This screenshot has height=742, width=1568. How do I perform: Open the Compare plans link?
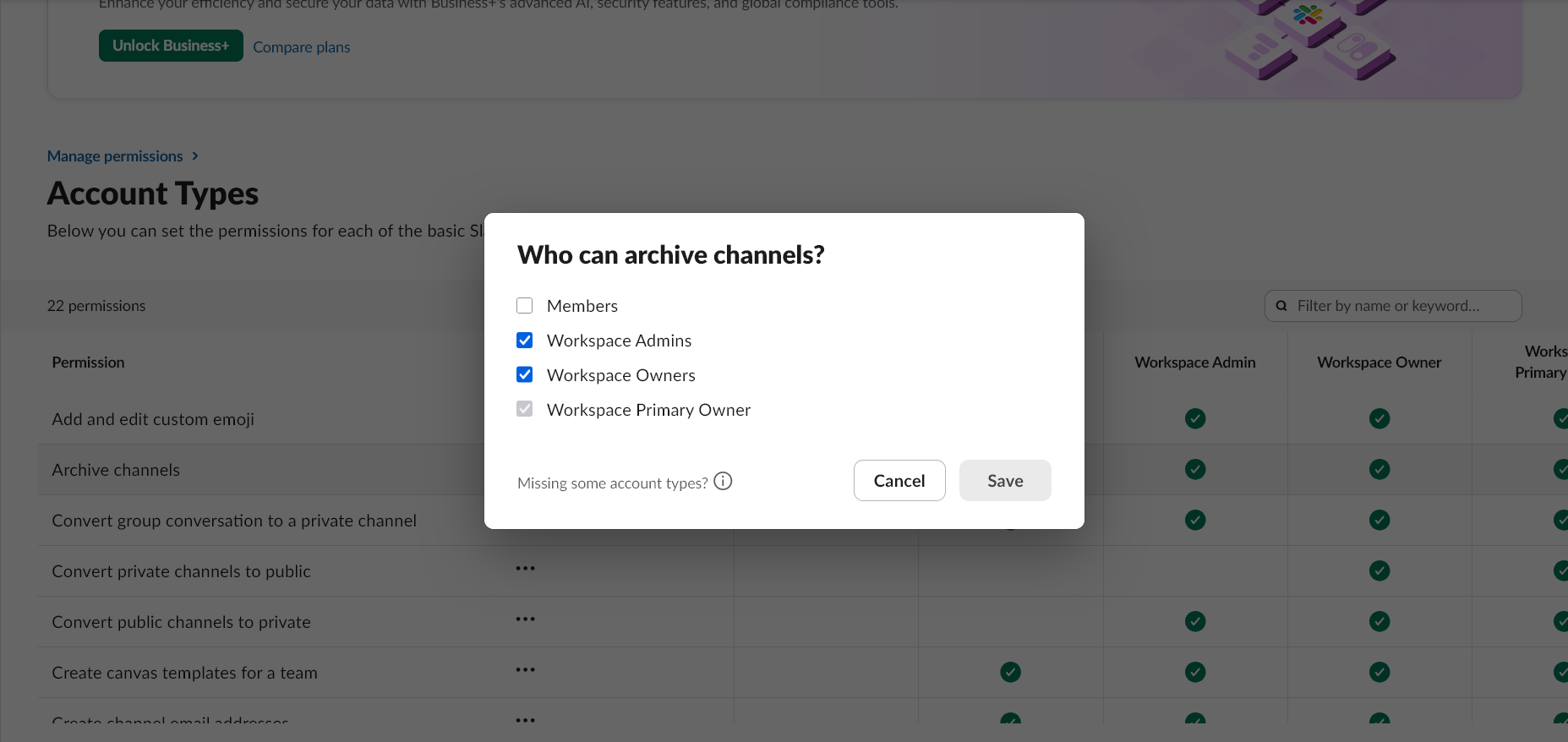(x=301, y=47)
